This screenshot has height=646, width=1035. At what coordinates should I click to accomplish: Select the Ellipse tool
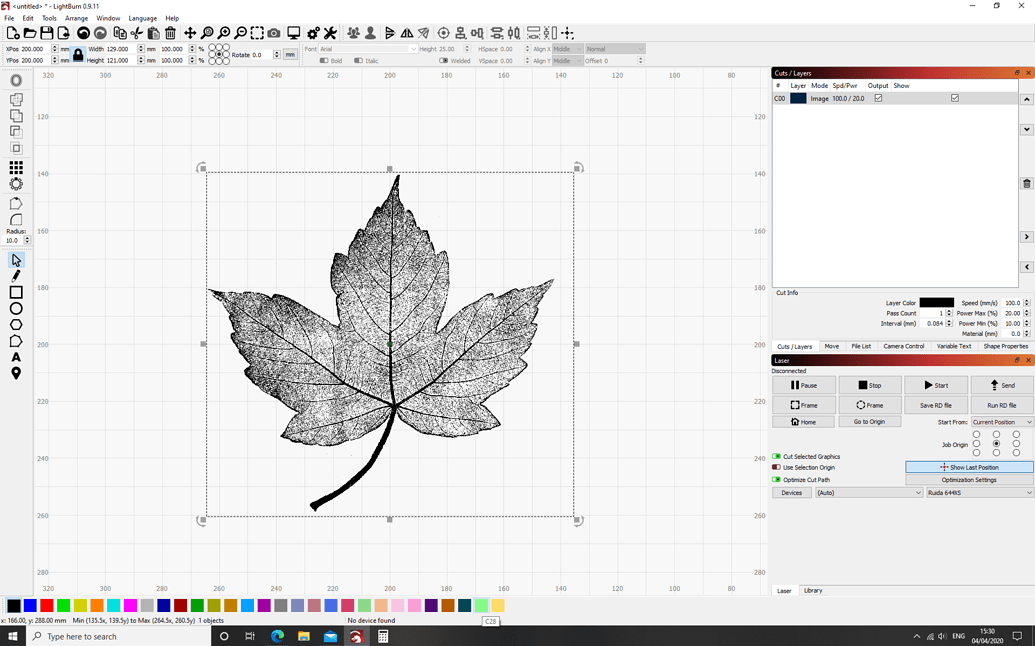(x=15, y=308)
